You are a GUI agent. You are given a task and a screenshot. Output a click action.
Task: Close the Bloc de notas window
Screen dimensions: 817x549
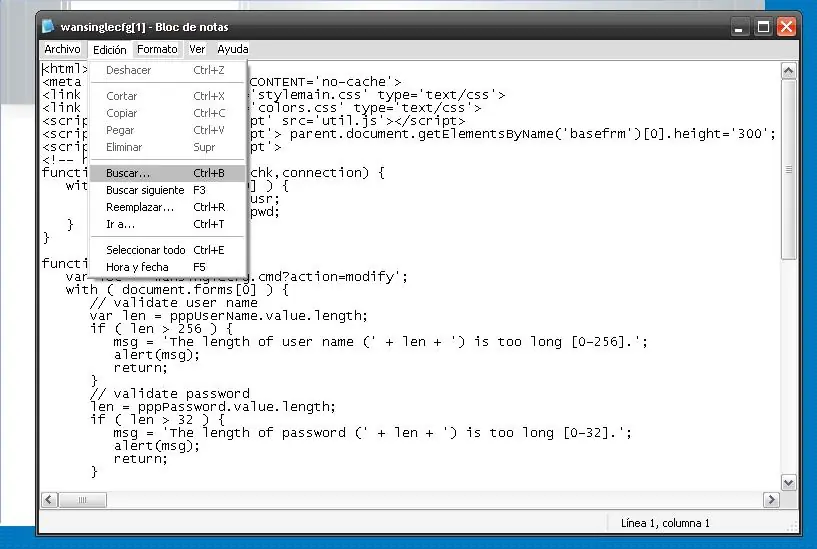coord(787,27)
